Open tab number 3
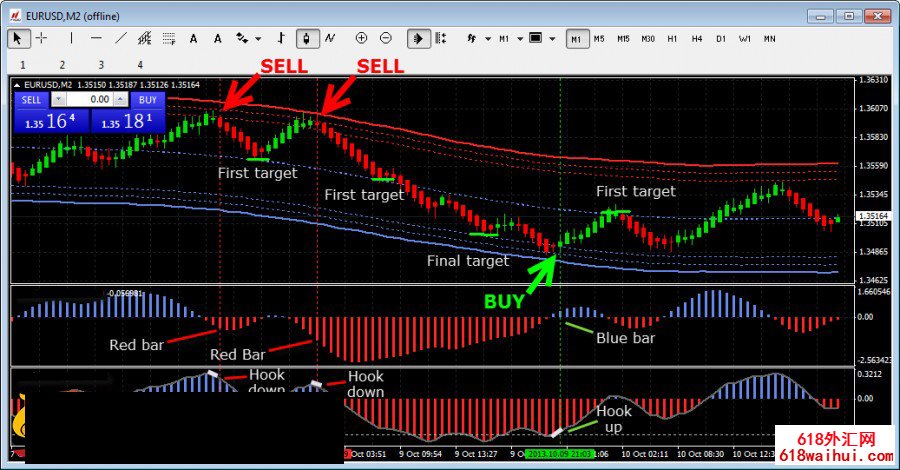This screenshot has width=900, height=470. point(101,65)
